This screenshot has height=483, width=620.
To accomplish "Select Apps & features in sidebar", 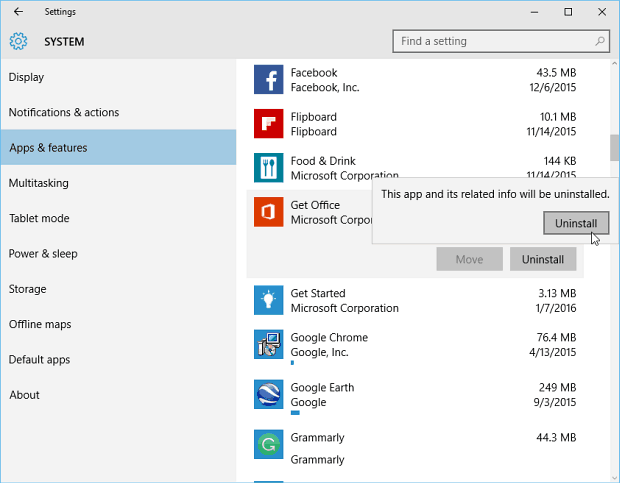I will point(119,147).
